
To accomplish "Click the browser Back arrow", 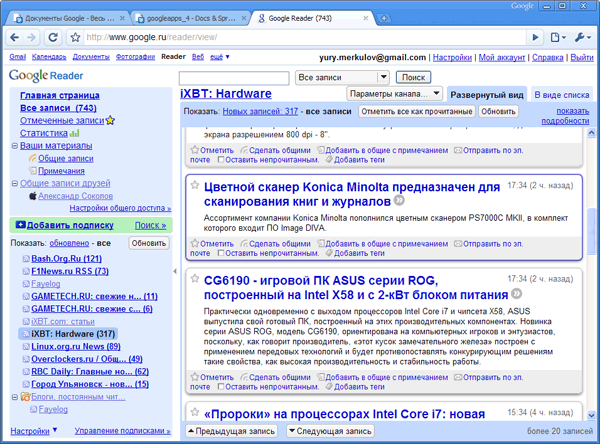I will pos(15,37).
